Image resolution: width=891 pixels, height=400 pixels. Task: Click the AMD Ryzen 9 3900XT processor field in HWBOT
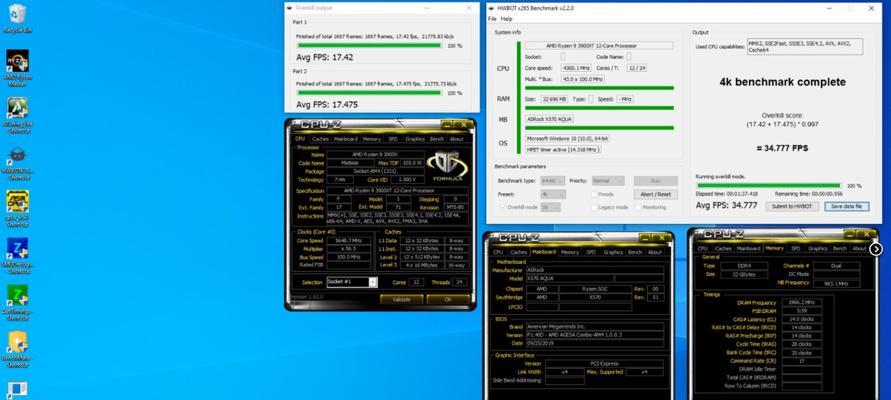[x=599, y=45]
